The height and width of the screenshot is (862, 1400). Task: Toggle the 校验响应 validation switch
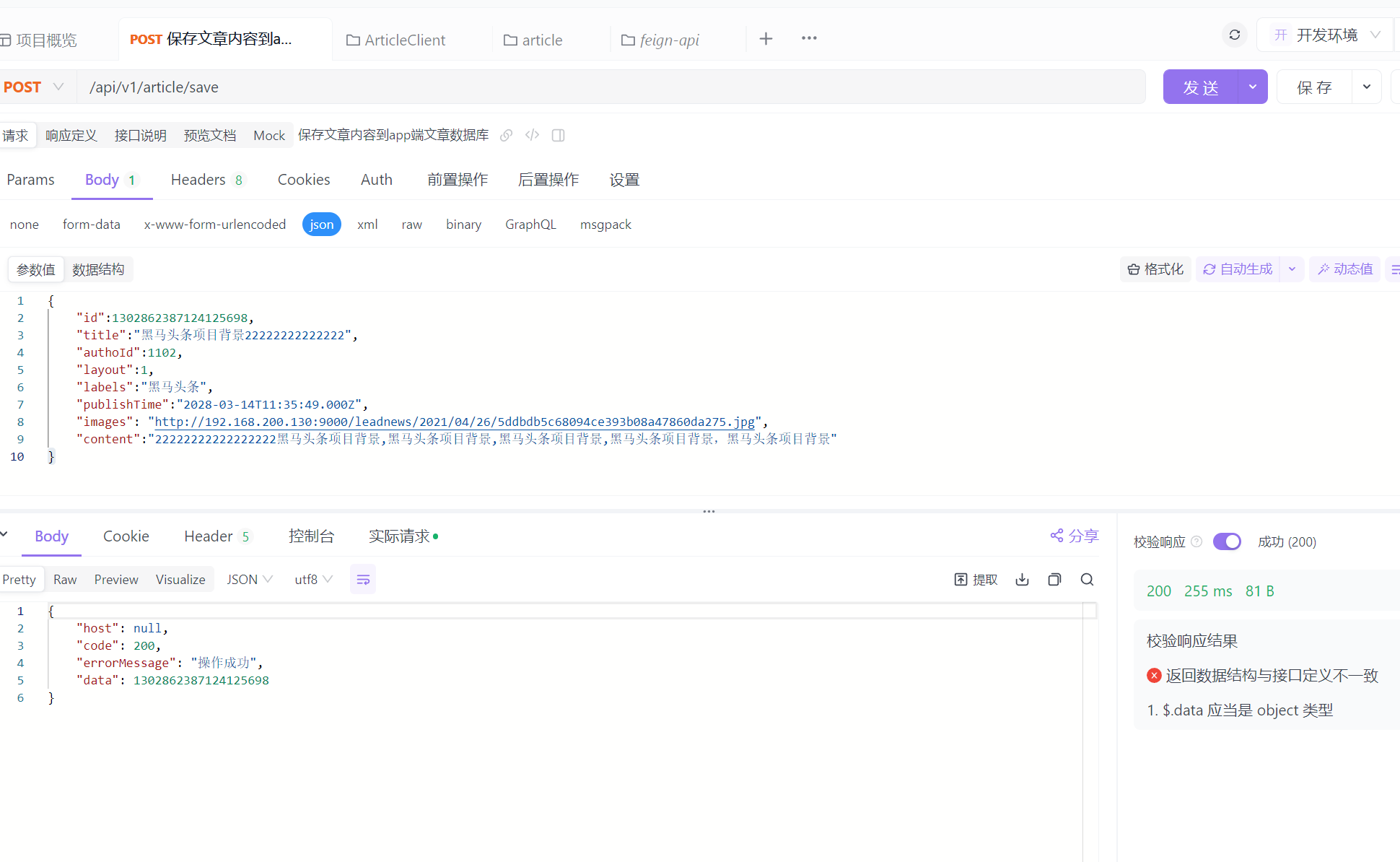point(1227,541)
